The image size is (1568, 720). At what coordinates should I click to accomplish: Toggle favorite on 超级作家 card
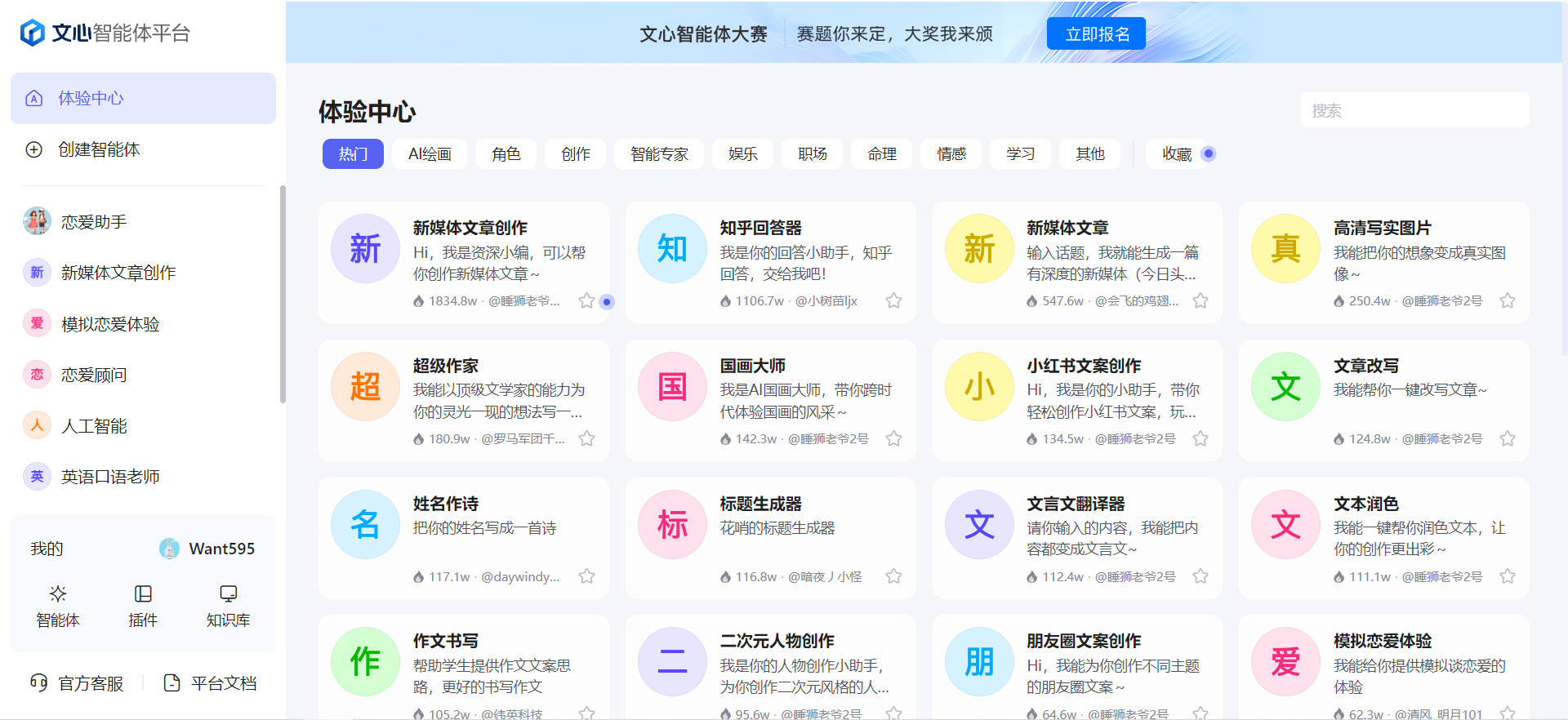coord(586,438)
